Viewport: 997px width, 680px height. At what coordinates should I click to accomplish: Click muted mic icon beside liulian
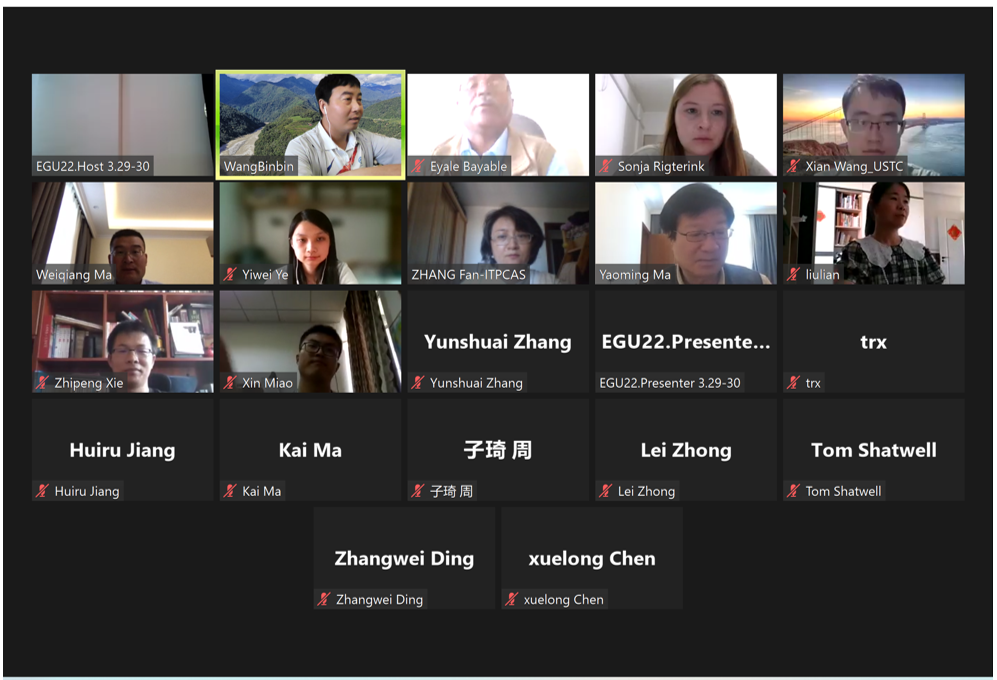793,275
